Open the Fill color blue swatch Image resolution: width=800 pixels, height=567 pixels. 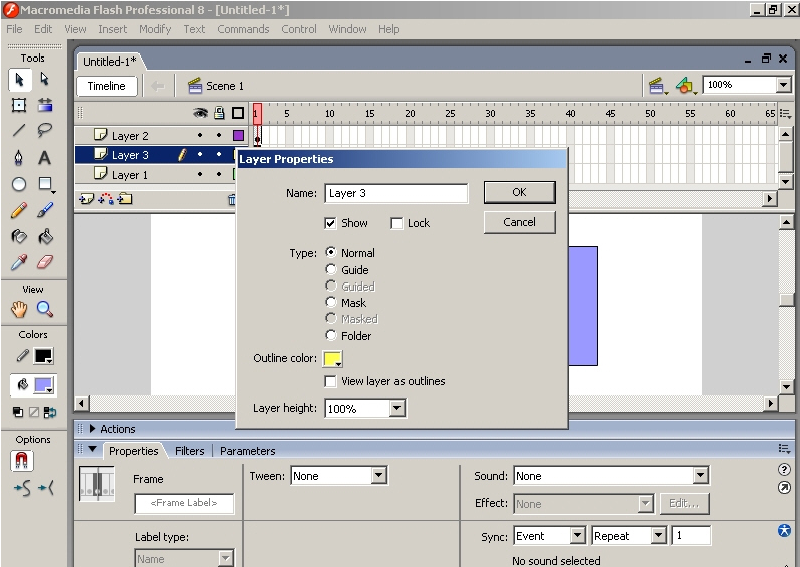tap(43, 385)
